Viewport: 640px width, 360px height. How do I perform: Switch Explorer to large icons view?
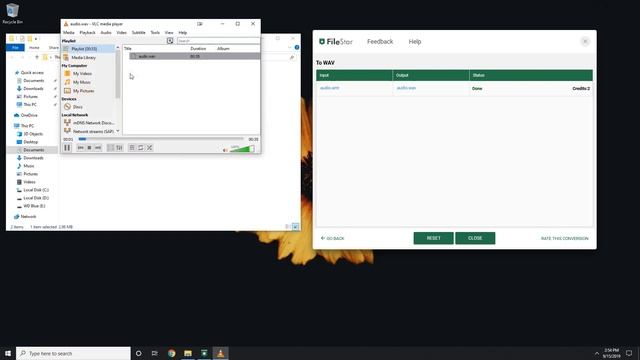pos(296,227)
